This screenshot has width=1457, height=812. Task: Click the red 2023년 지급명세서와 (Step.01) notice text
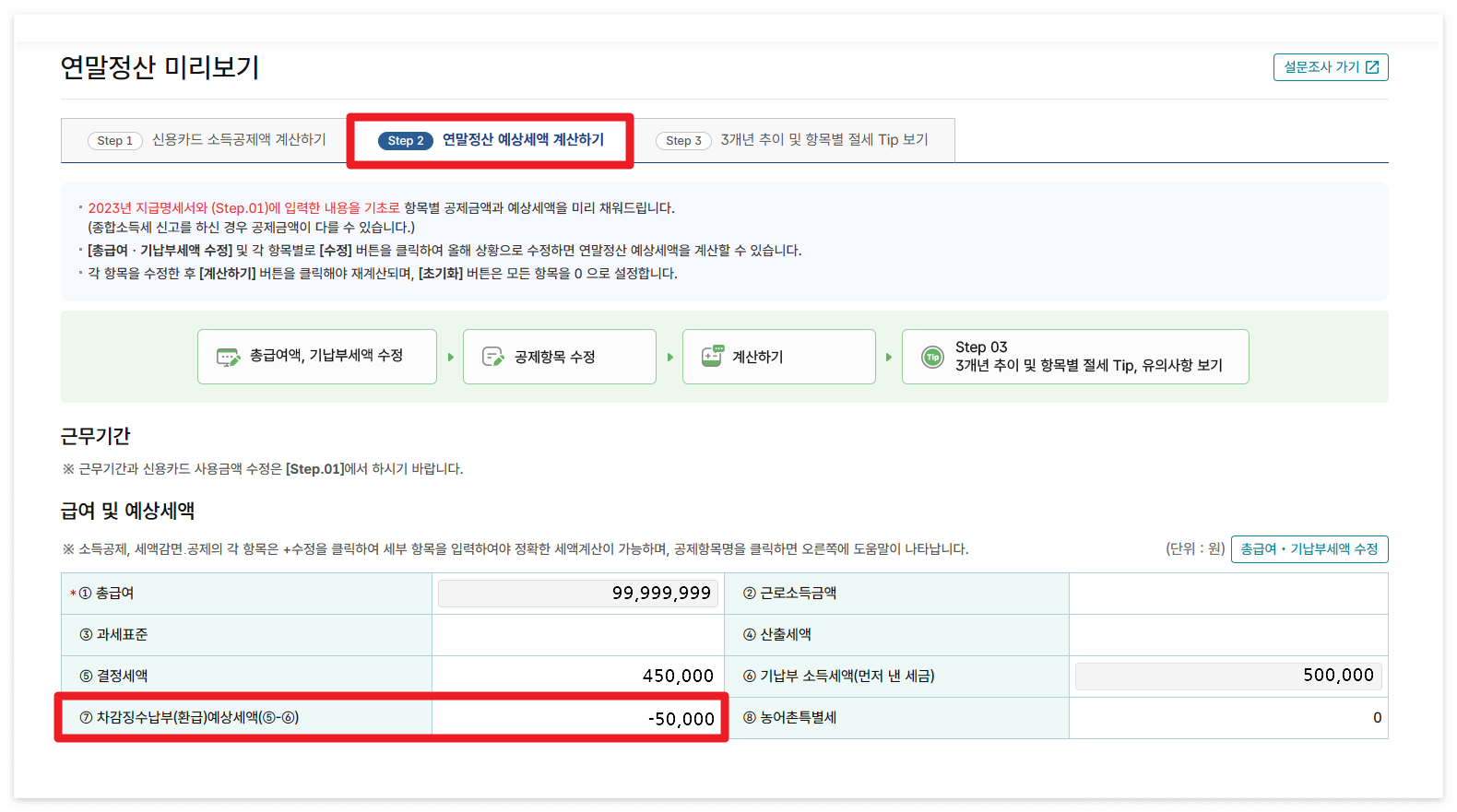244,208
